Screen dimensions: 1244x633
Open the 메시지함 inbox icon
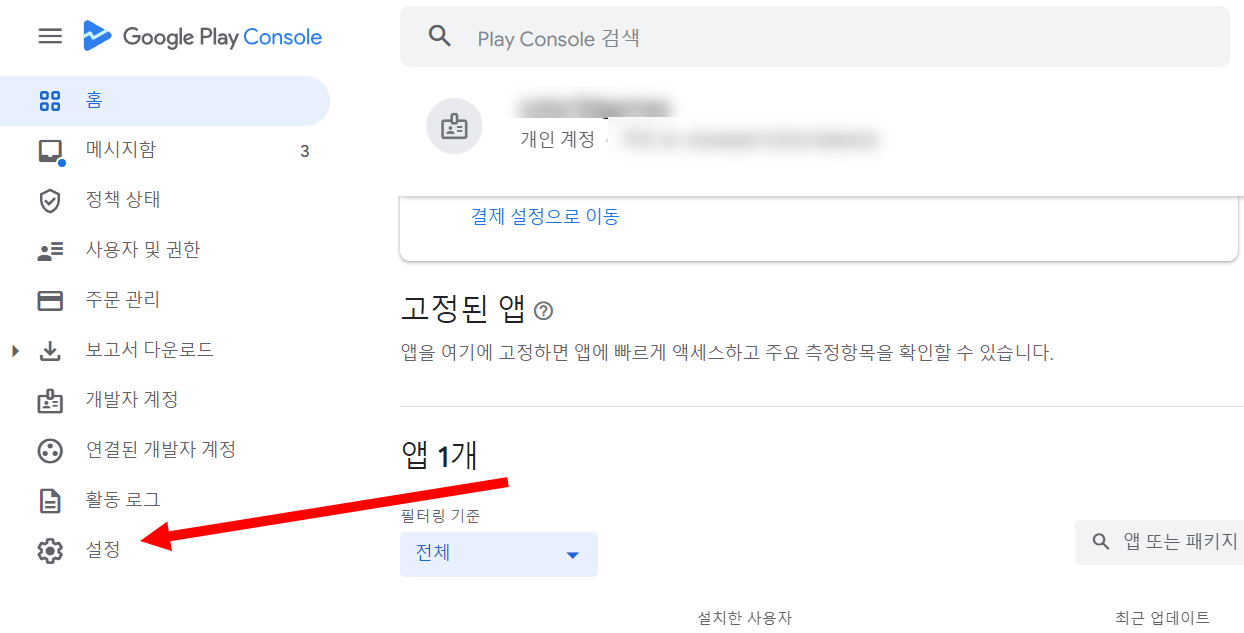coord(50,151)
